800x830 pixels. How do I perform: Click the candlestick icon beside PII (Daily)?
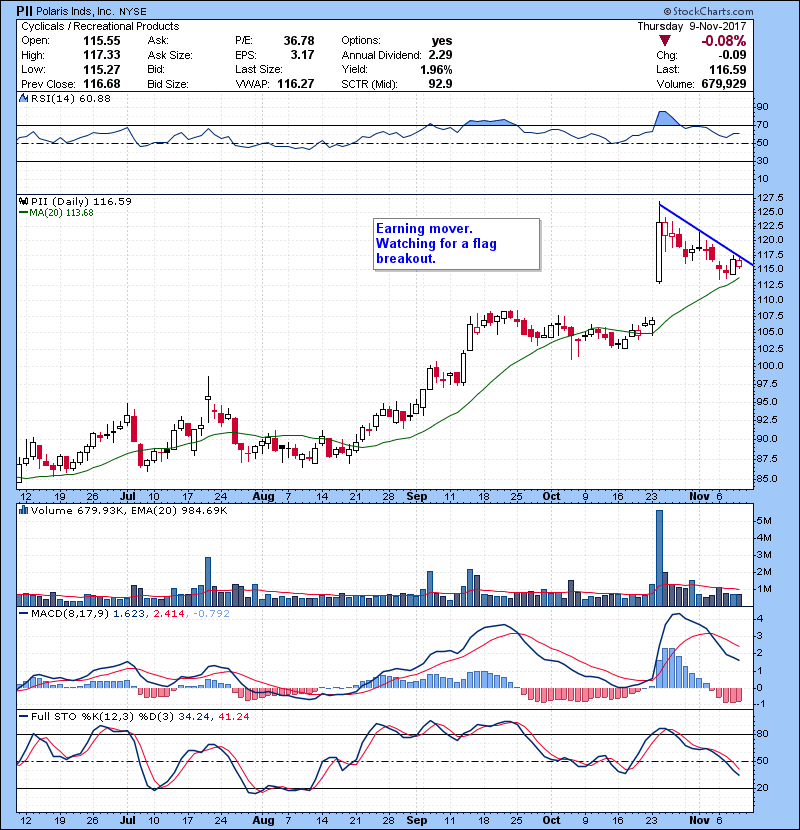coord(23,201)
